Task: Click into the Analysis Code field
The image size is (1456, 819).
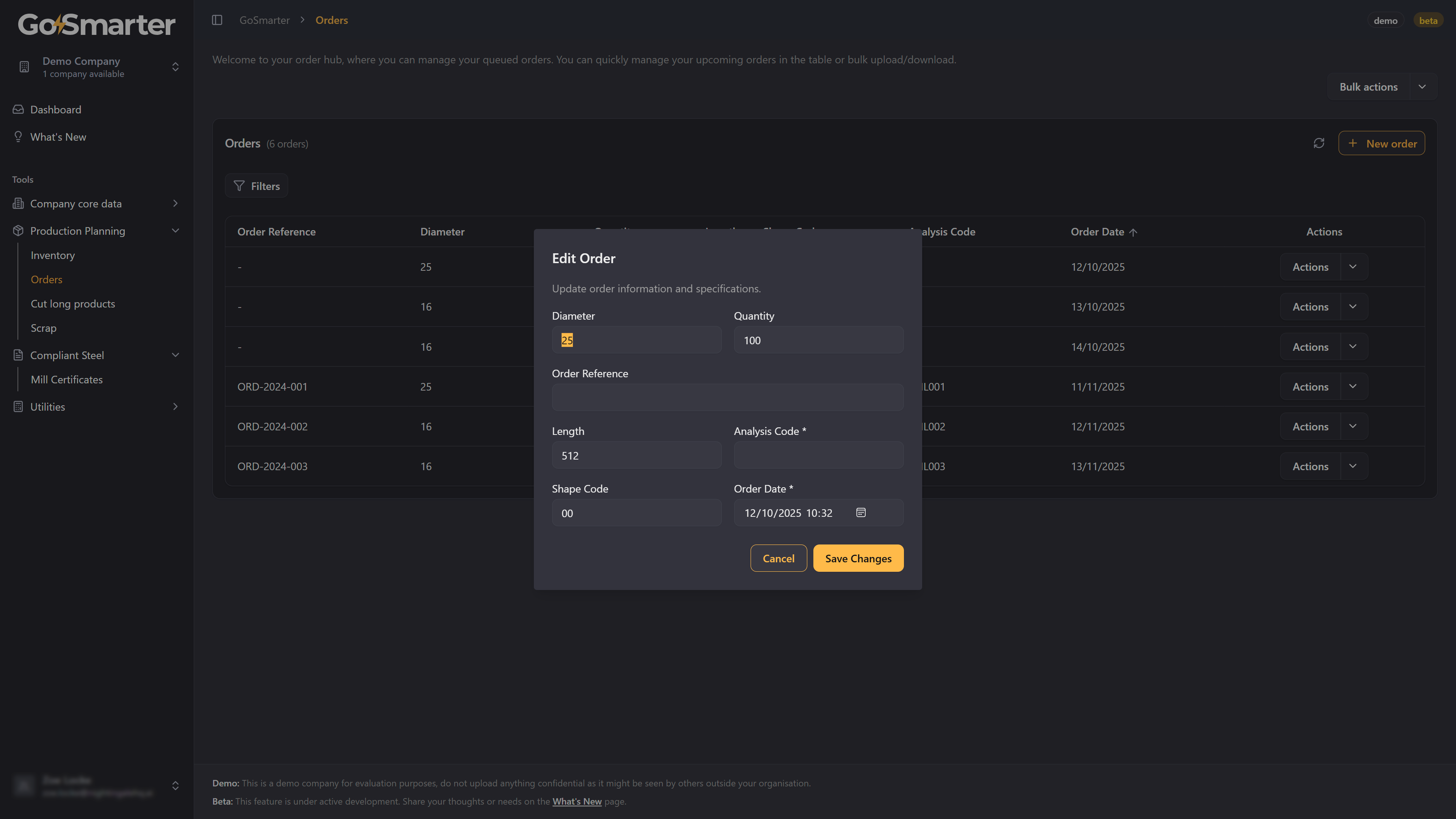Action: coord(818,455)
